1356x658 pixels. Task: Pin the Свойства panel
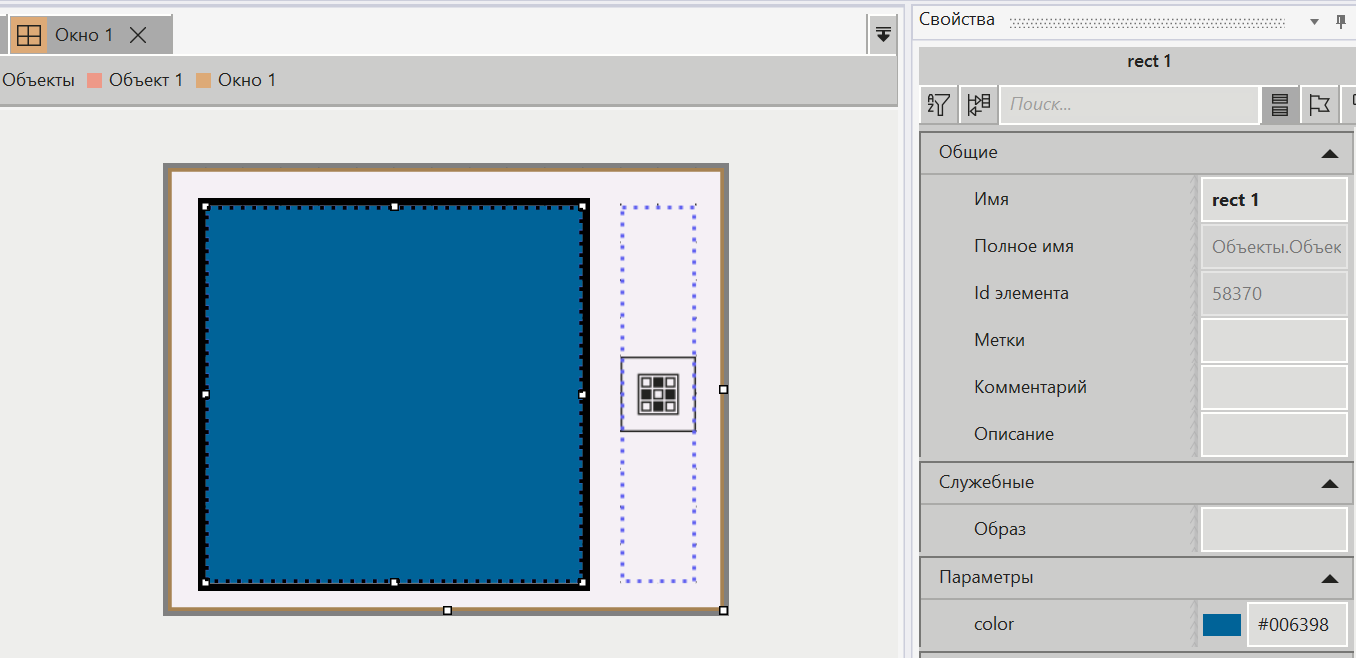[x=1340, y=20]
